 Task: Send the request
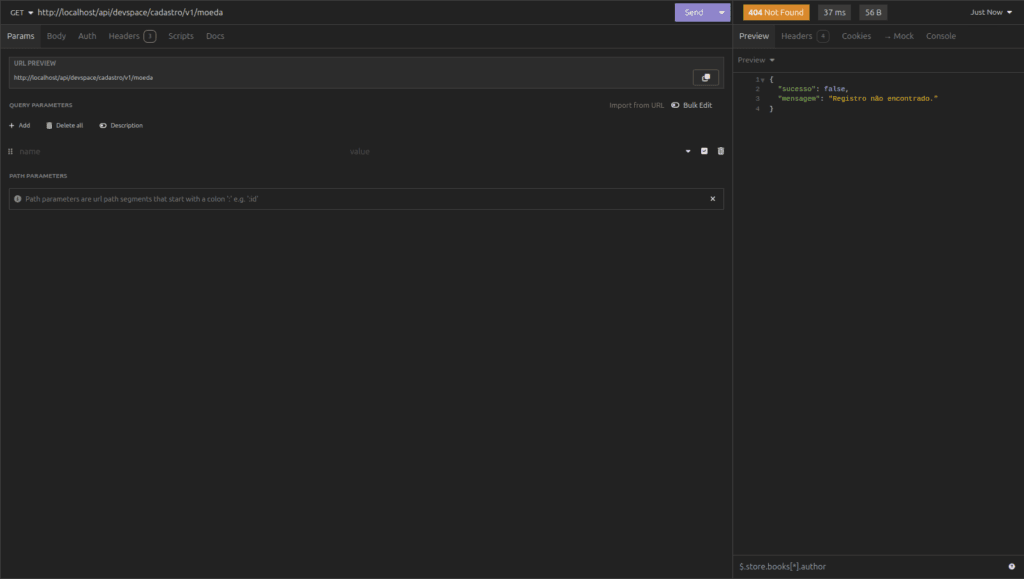694,12
